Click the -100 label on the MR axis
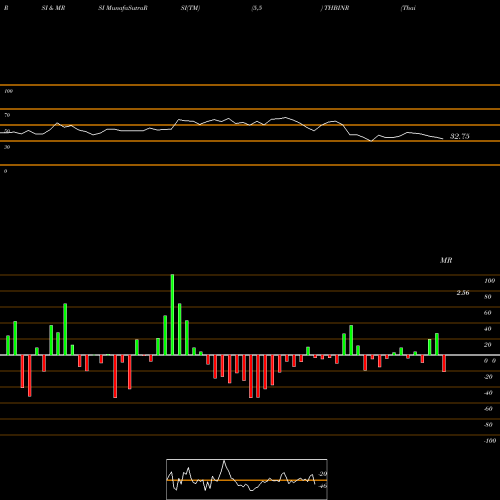The image size is (500, 500). click(x=490, y=441)
